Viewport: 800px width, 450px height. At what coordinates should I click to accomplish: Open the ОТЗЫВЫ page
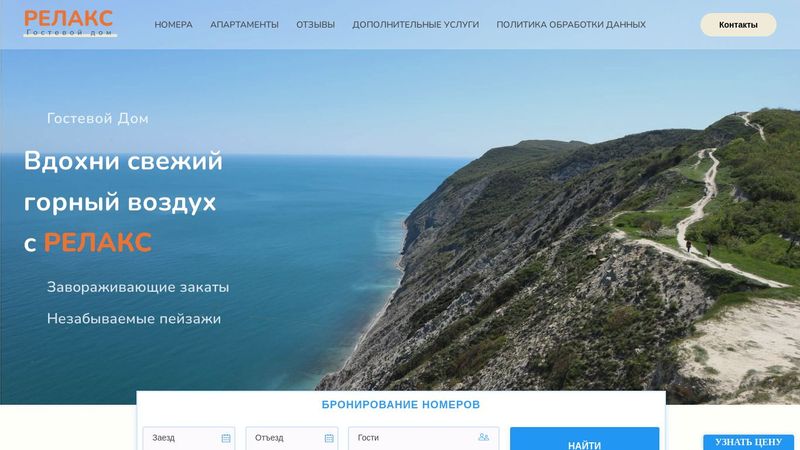pyautogui.click(x=315, y=24)
